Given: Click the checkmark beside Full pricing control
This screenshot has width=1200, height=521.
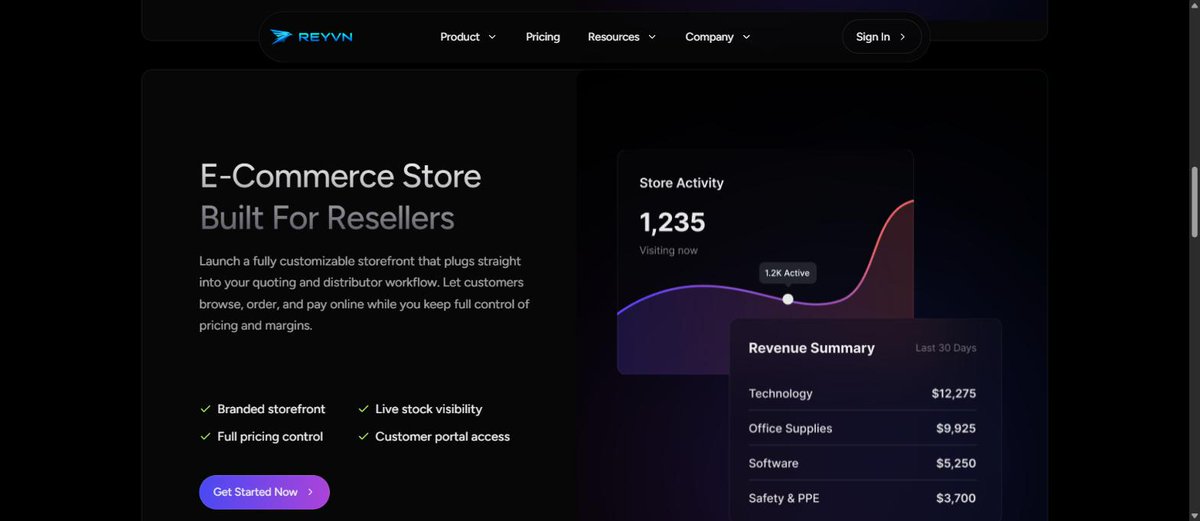Looking at the screenshot, I should [x=205, y=437].
